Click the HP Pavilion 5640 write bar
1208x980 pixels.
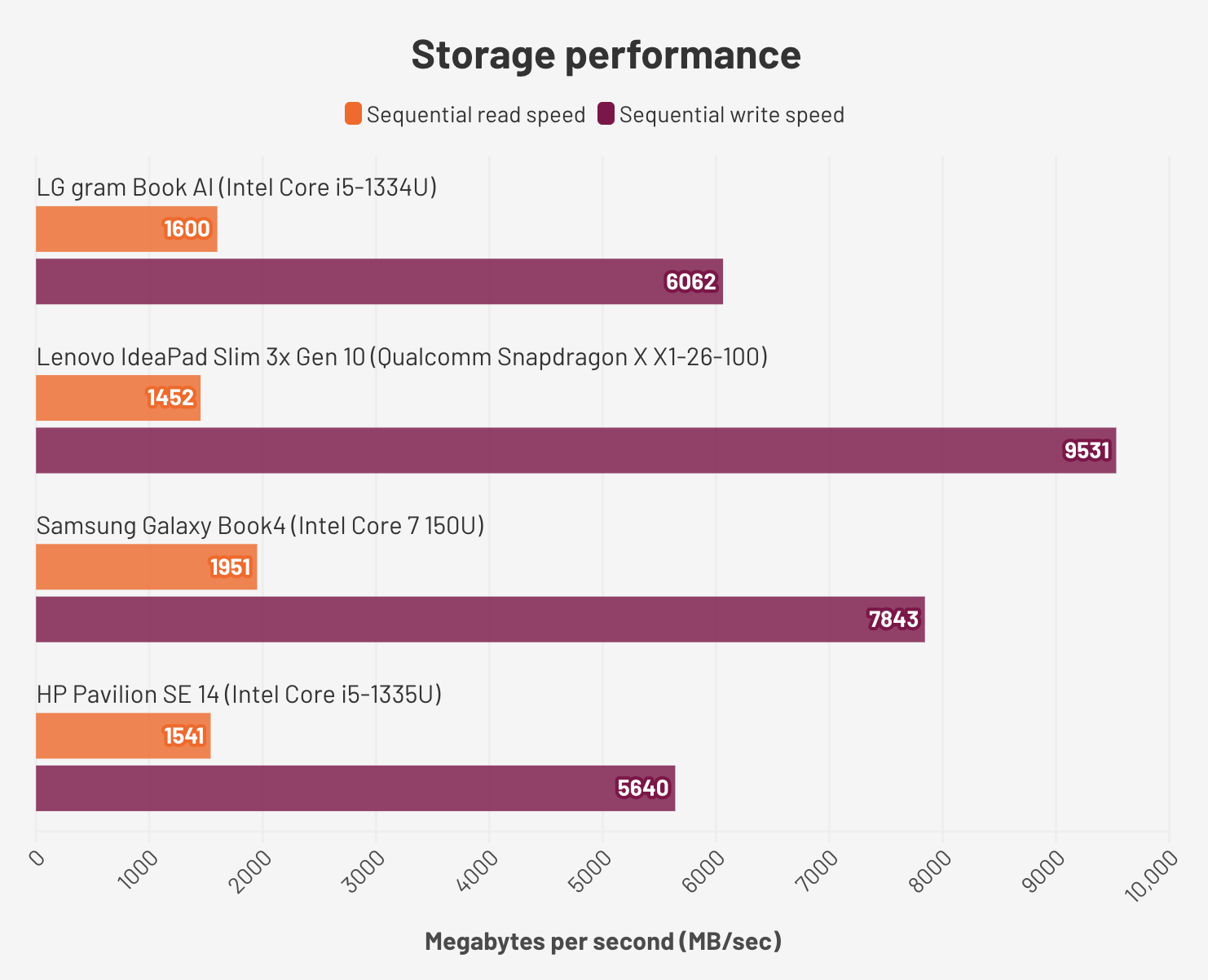[x=355, y=788]
